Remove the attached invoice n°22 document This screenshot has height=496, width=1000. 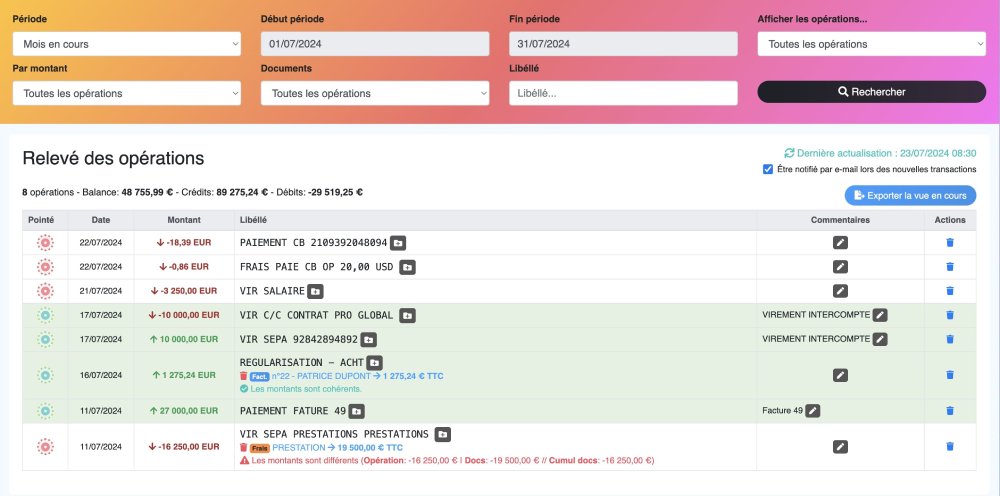243,376
